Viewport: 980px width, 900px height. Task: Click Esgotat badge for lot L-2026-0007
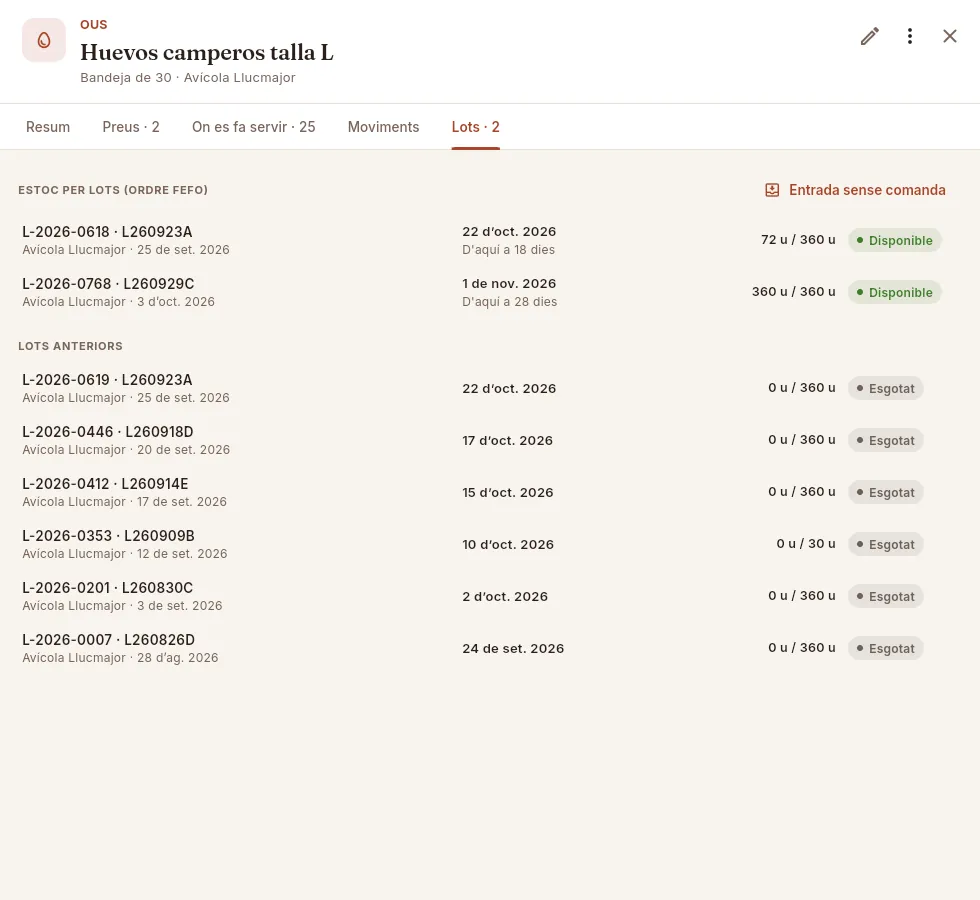point(885,648)
